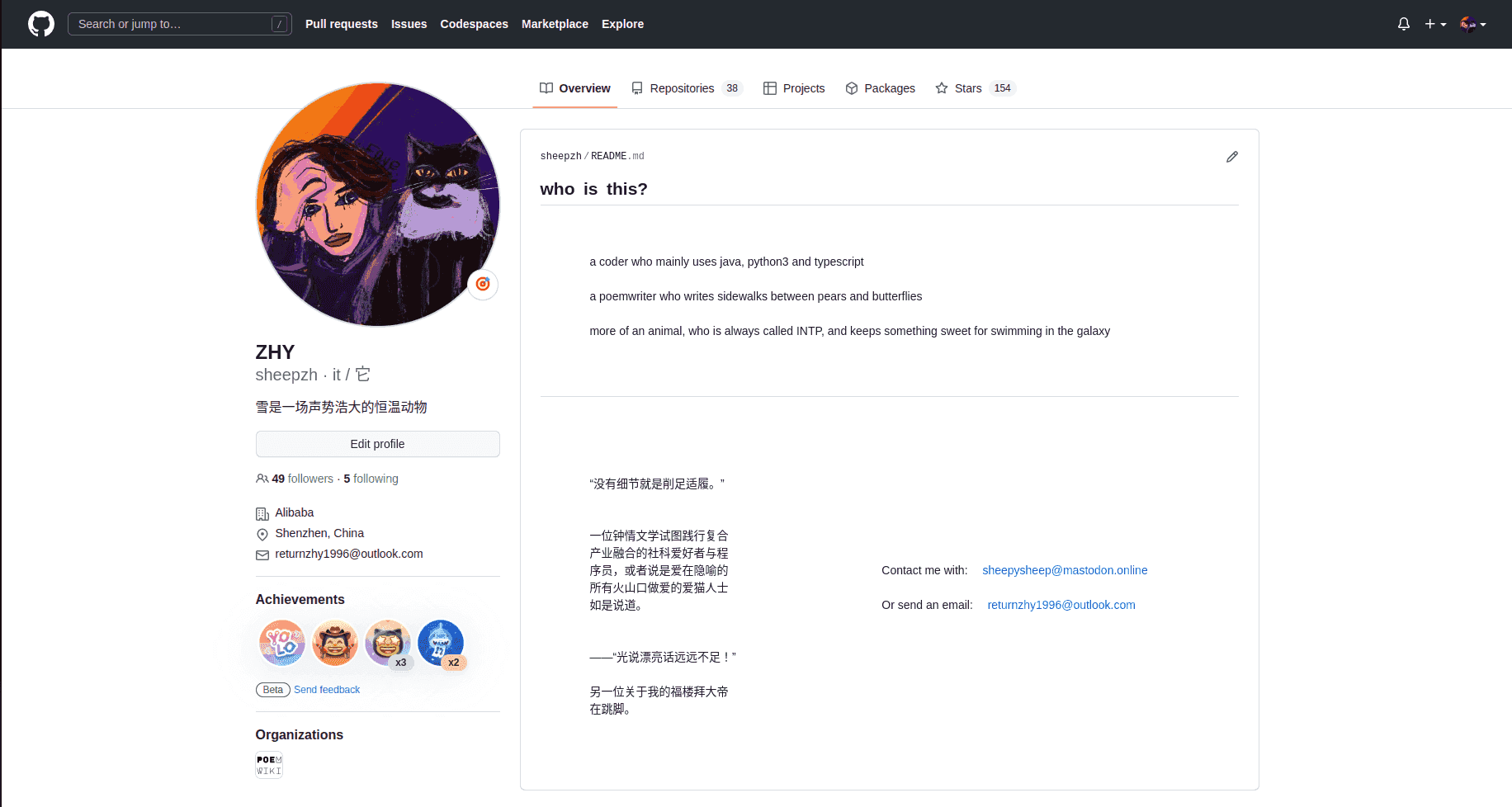View the 49 followers list

pos(302,479)
